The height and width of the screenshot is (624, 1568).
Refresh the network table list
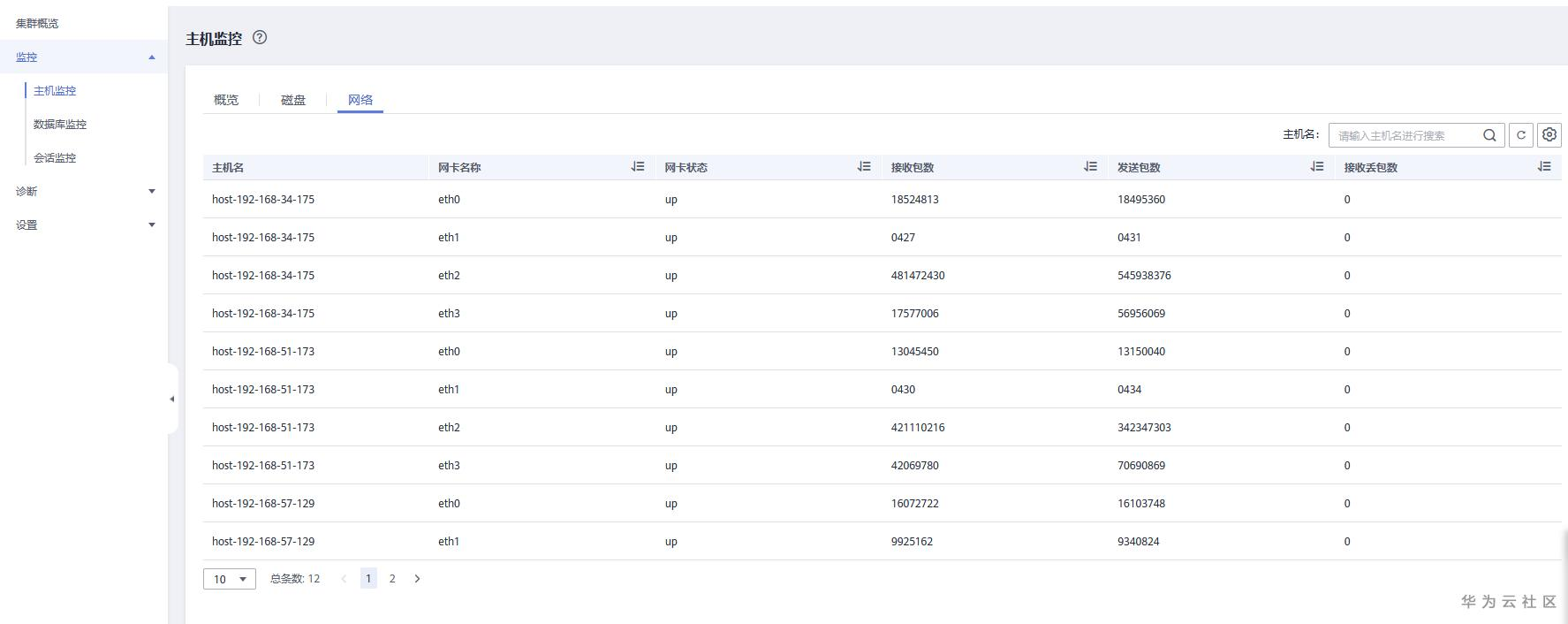click(1521, 135)
